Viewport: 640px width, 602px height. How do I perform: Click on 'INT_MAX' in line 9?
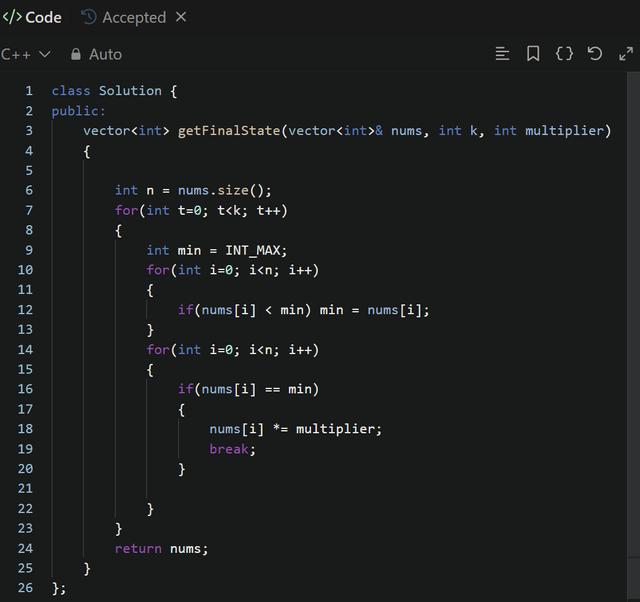pos(254,250)
